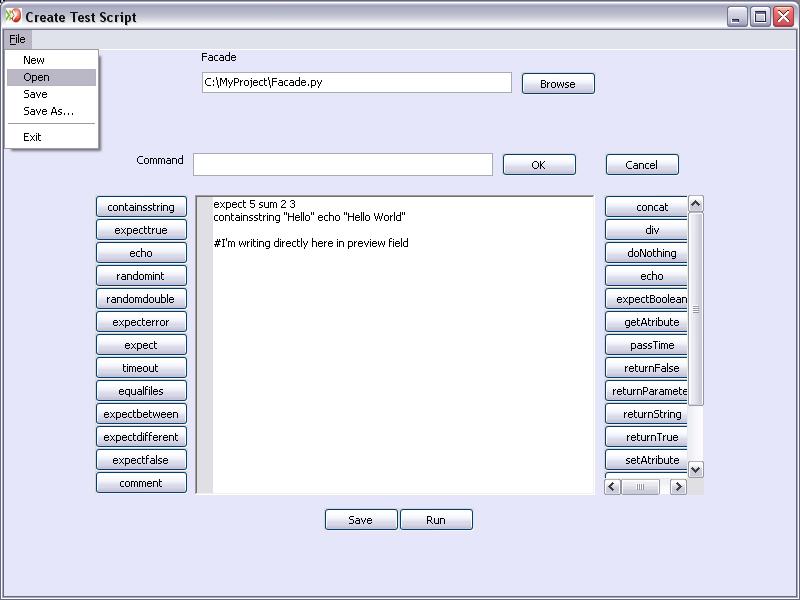This screenshot has width=800, height=600.
Task: Click the OK button next to Command
Action: coord(538,165)
